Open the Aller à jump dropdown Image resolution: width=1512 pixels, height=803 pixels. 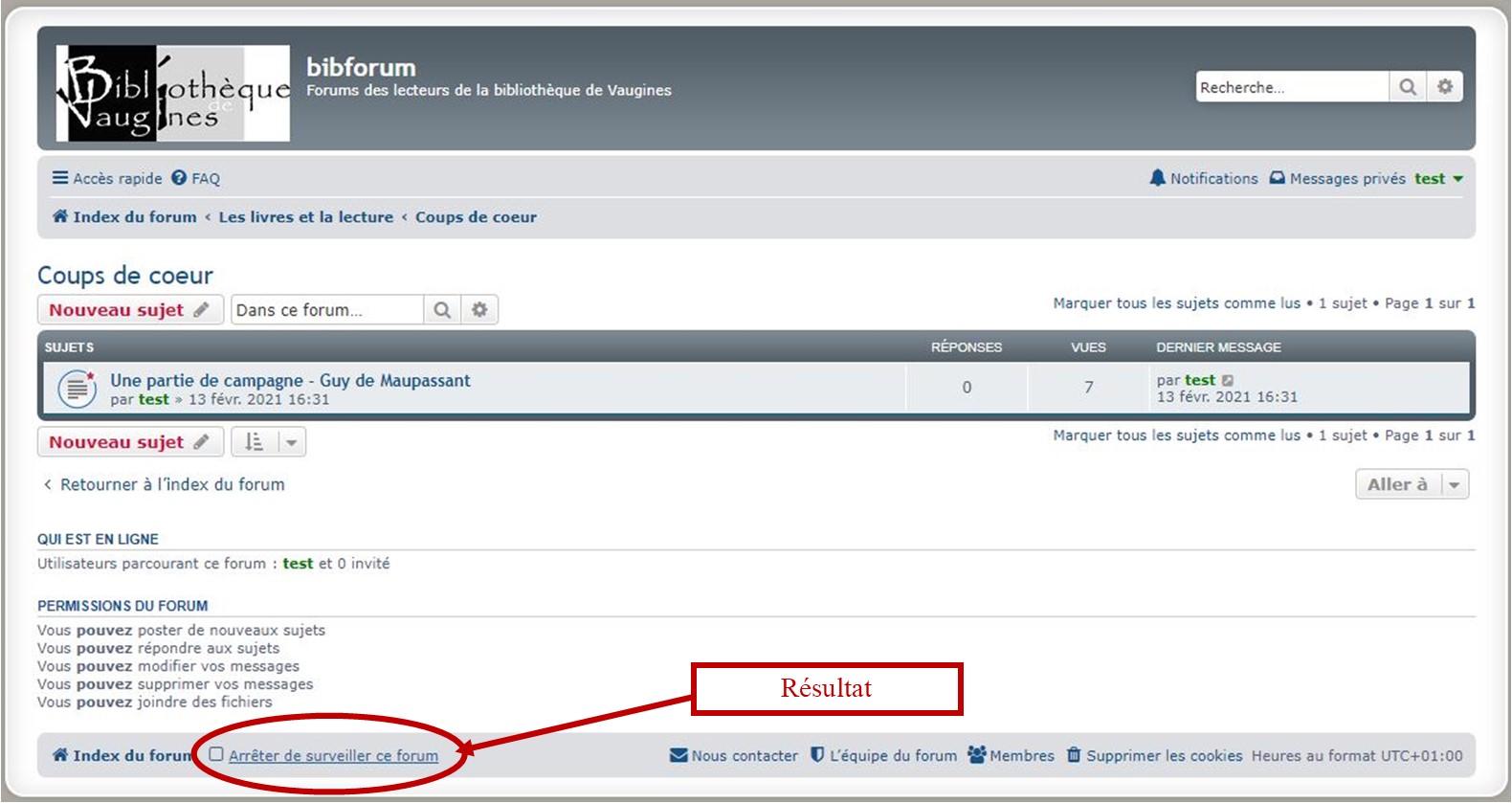(x=1412, y=484)
